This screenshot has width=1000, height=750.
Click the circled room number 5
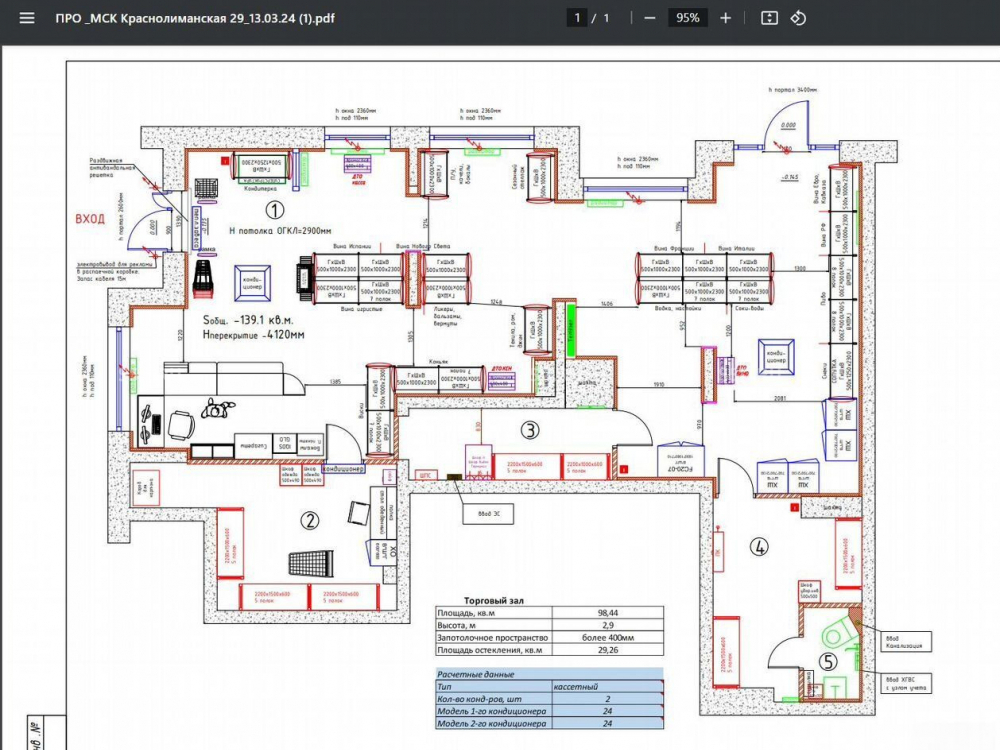(x=828, y=662)
